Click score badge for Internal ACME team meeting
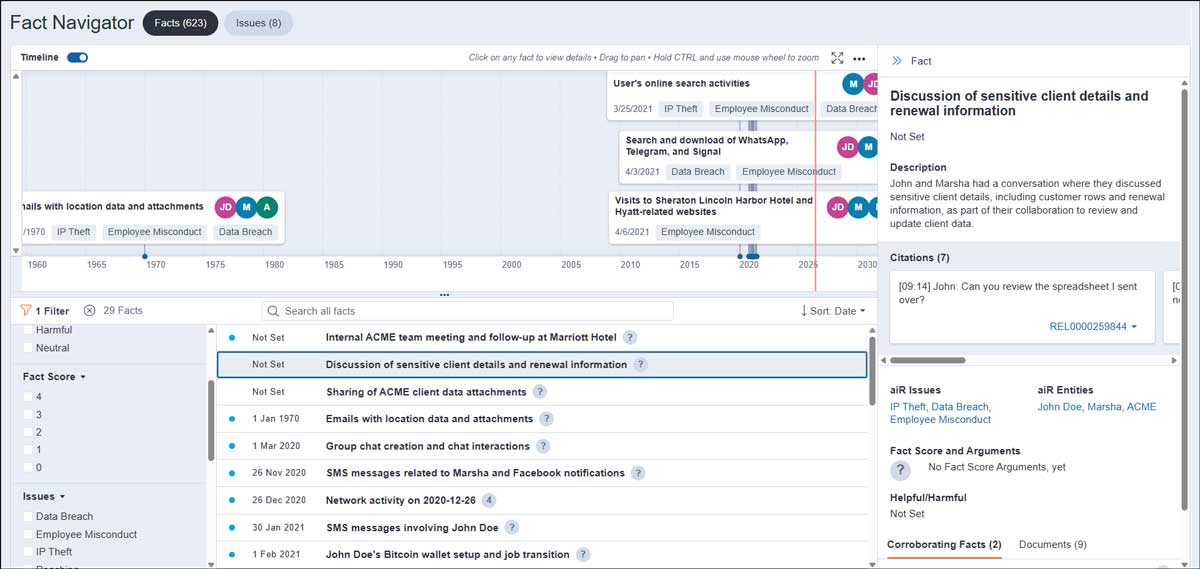Screen dimensions: 1200x569 630,338
